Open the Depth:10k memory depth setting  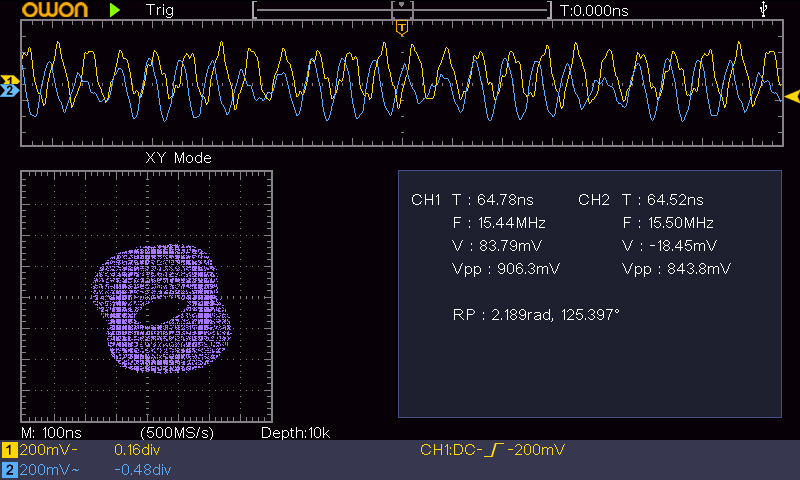[x=295, y=433]
